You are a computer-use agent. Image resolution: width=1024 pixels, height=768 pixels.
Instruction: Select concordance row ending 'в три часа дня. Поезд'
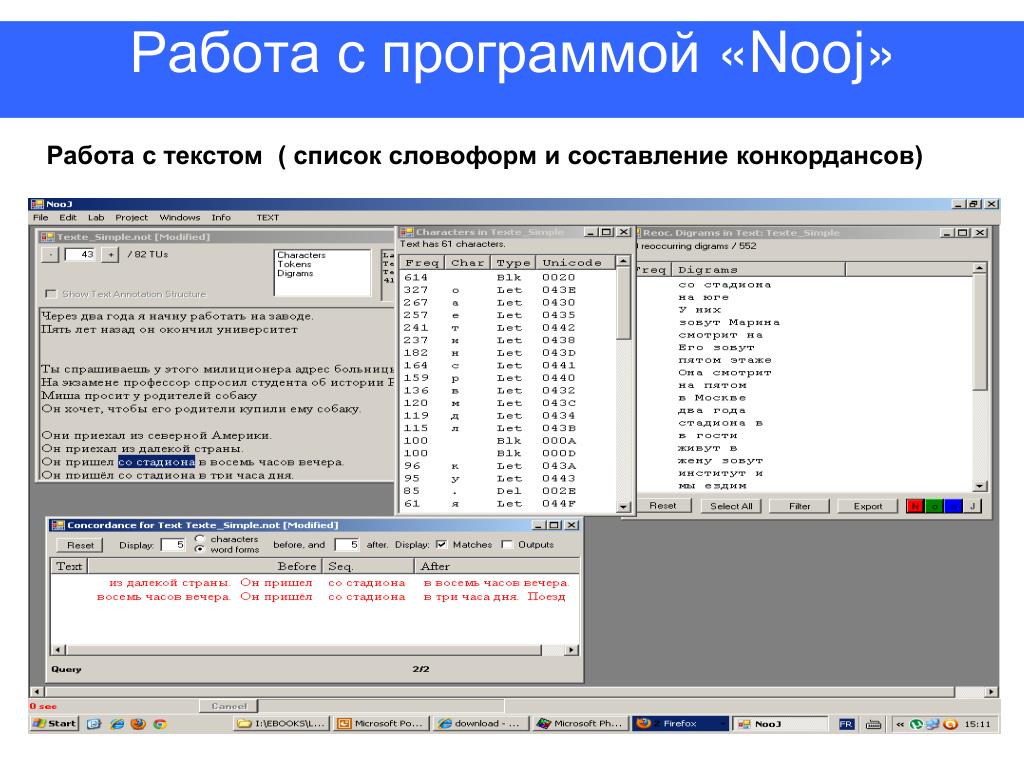pyautogui.click(x=315, y=596)
